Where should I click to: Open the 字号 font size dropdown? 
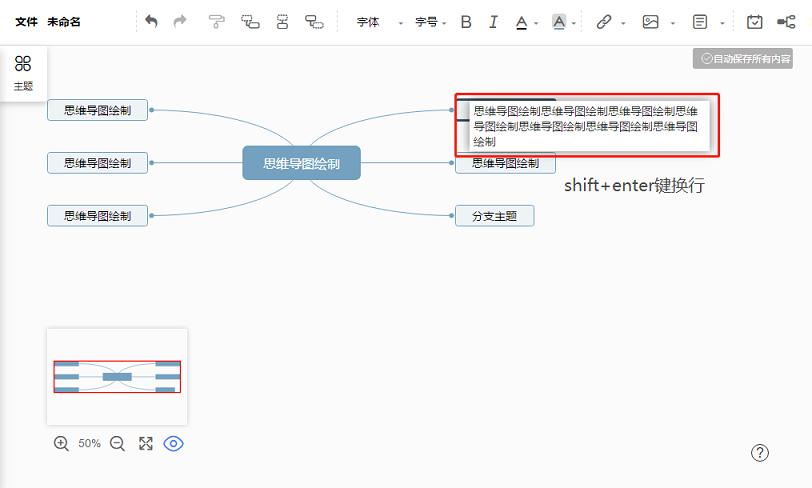[x=430, y=22]
